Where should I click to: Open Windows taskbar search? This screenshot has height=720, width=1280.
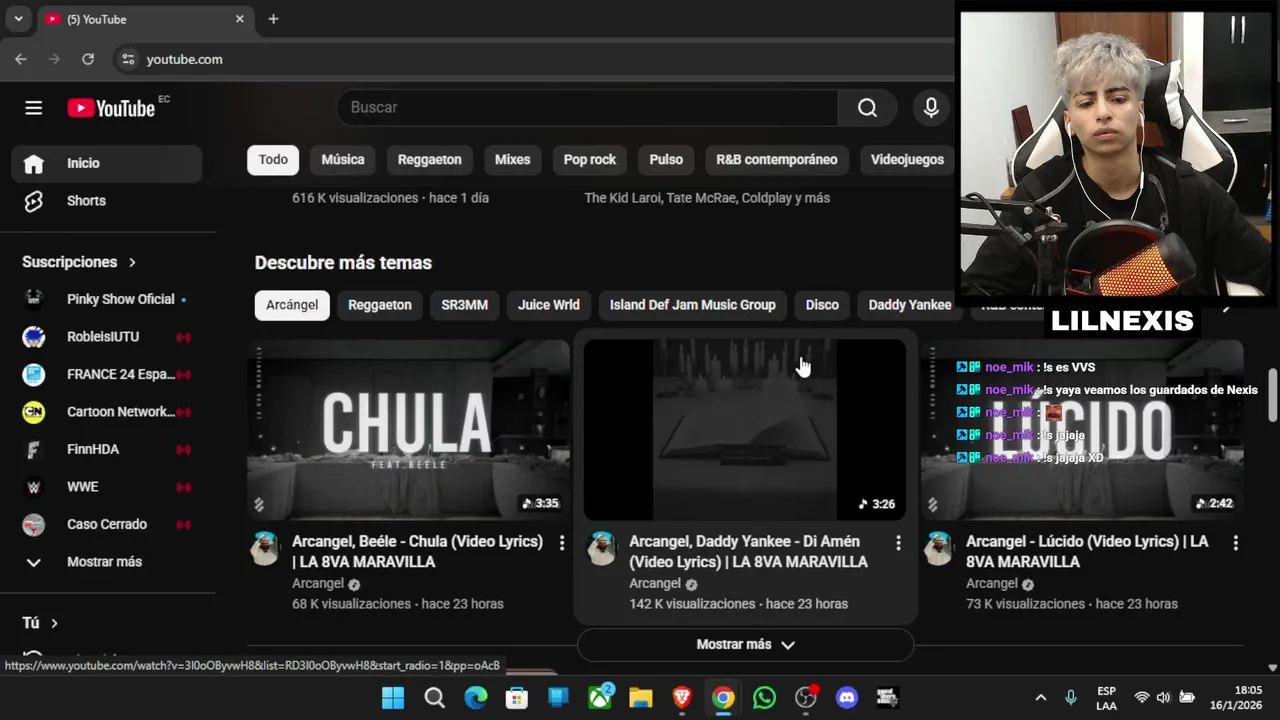pyautogui.click(x=434, y=698)
